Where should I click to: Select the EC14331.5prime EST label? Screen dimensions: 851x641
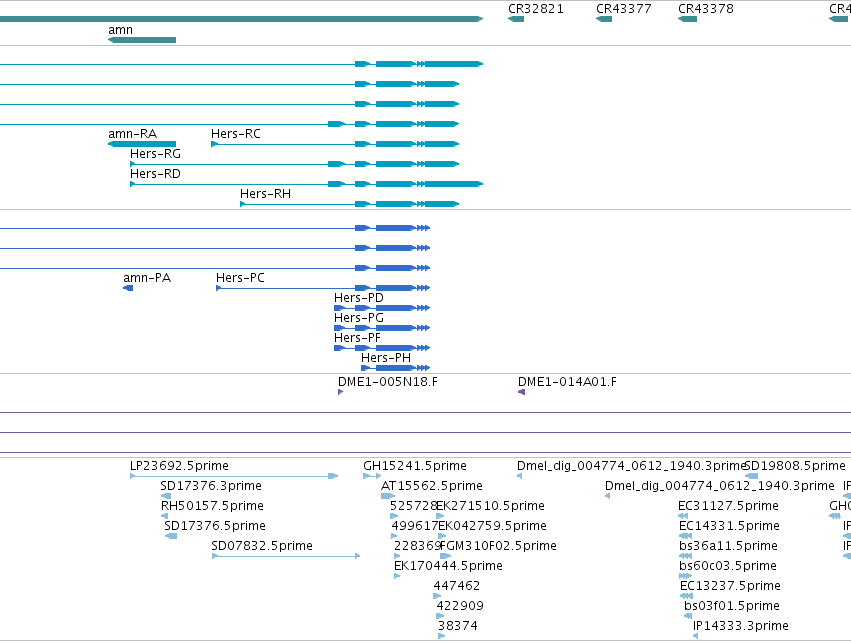pos(729,526)
